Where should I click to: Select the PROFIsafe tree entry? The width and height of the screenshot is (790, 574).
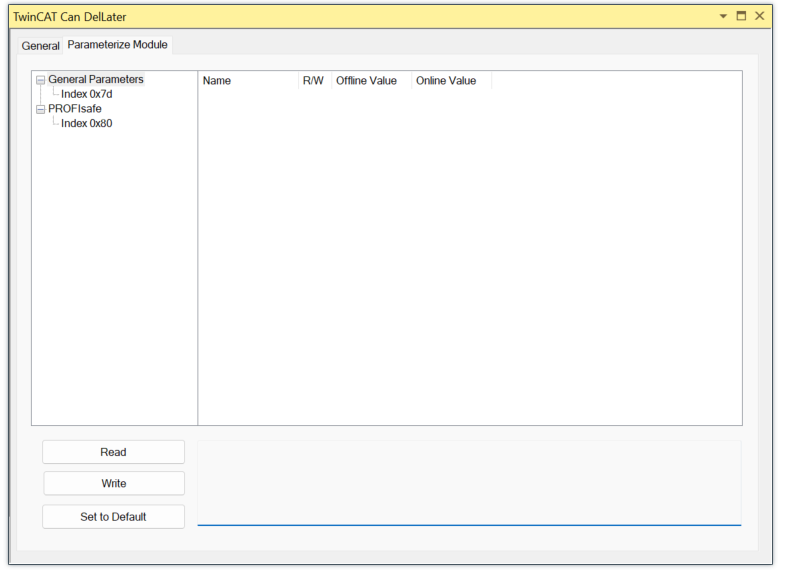coord(75,109)
